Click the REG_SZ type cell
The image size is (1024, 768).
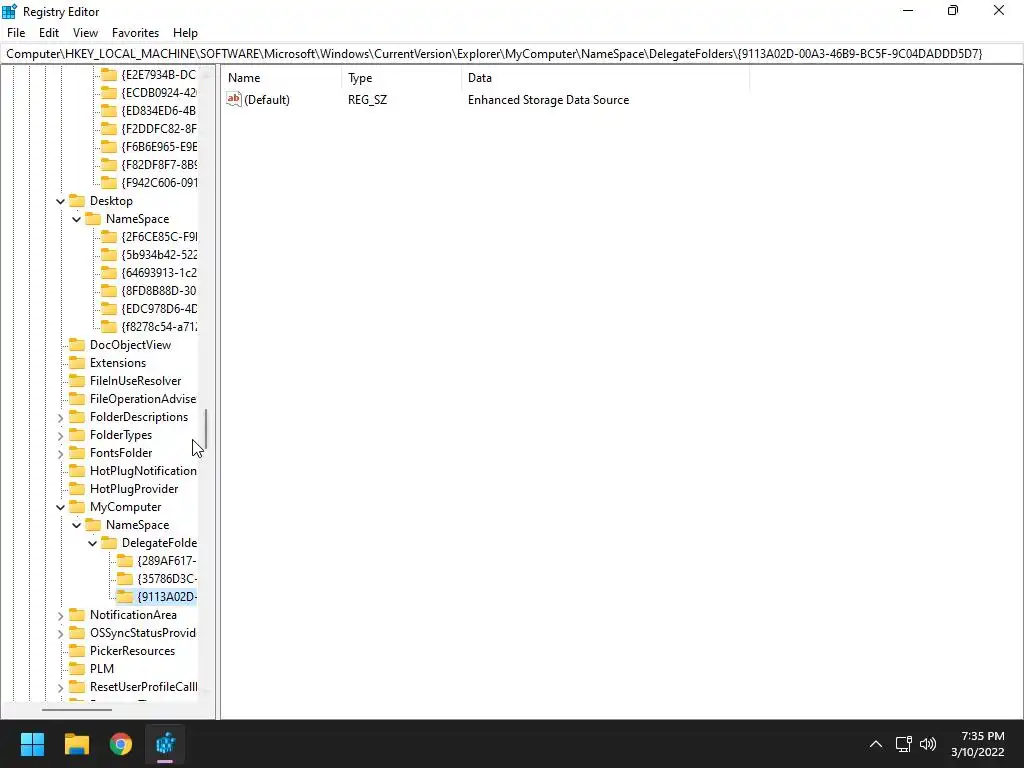pos(368,100)
